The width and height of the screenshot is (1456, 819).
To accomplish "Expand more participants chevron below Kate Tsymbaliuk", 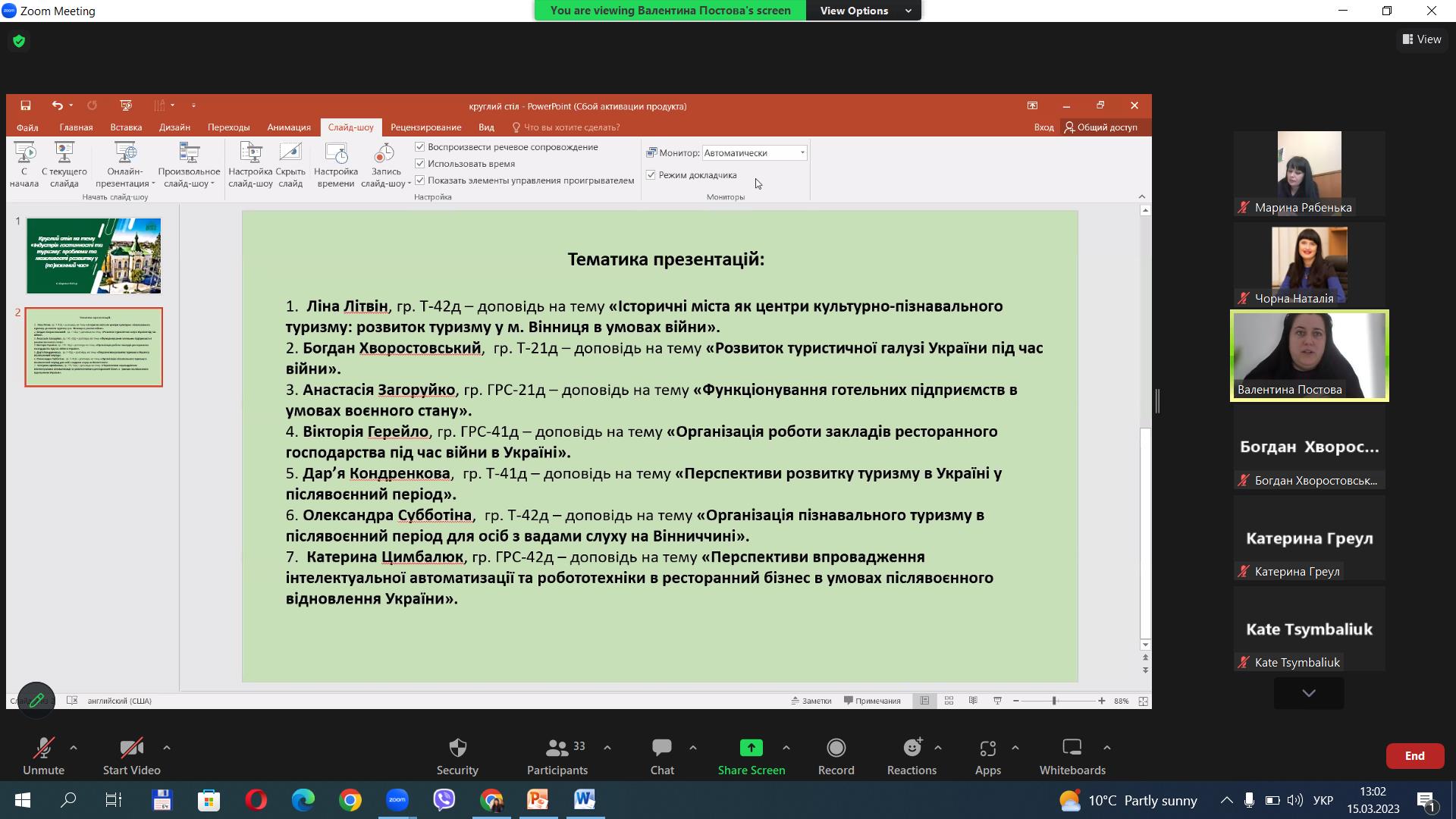I will (1309, 693).
